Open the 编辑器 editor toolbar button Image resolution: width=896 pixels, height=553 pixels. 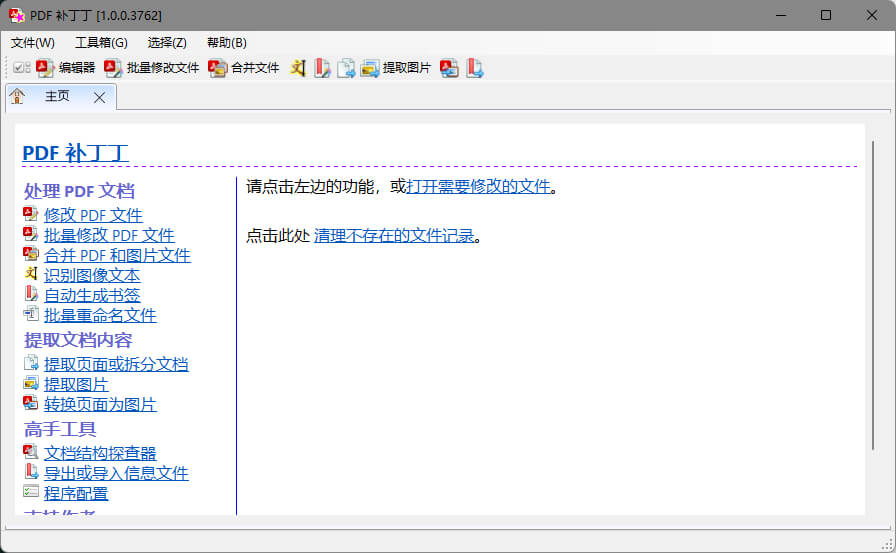pos(65,68)
